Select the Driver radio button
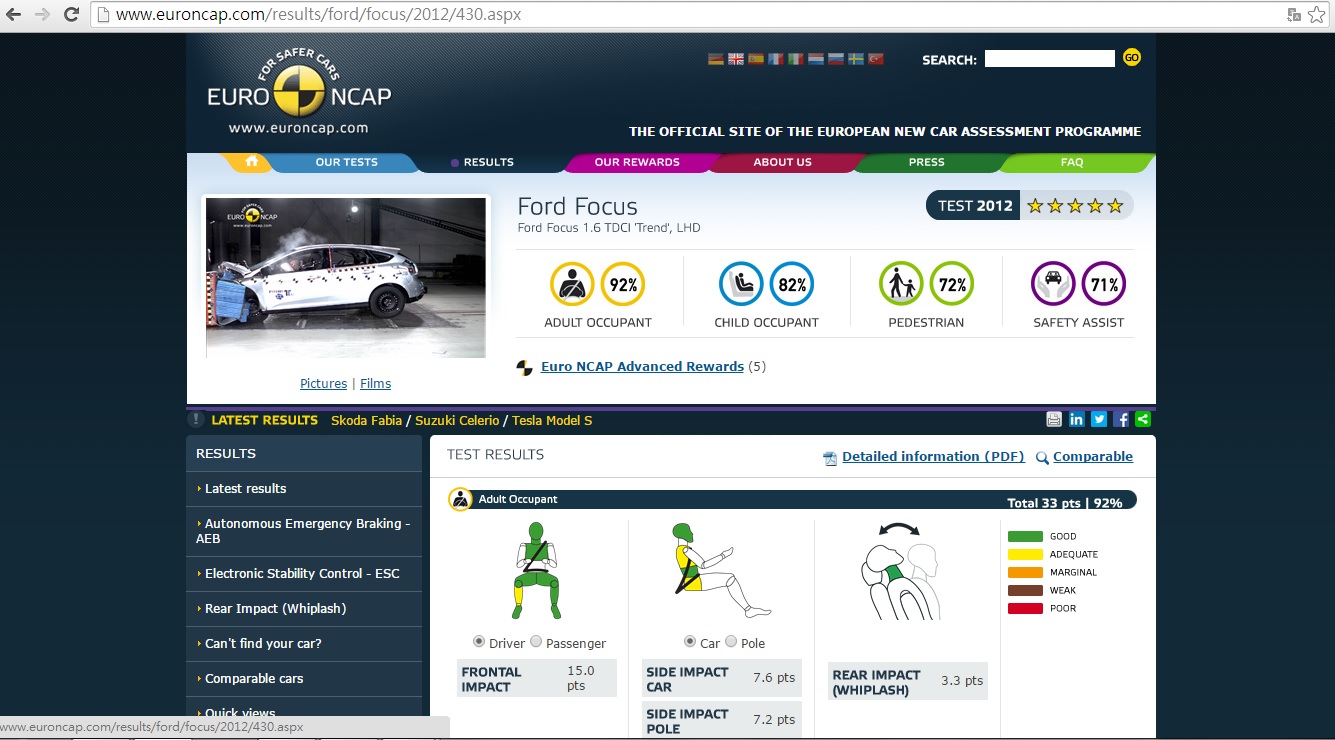Viewport: 1335px width, 740px height. coord(479,642)
